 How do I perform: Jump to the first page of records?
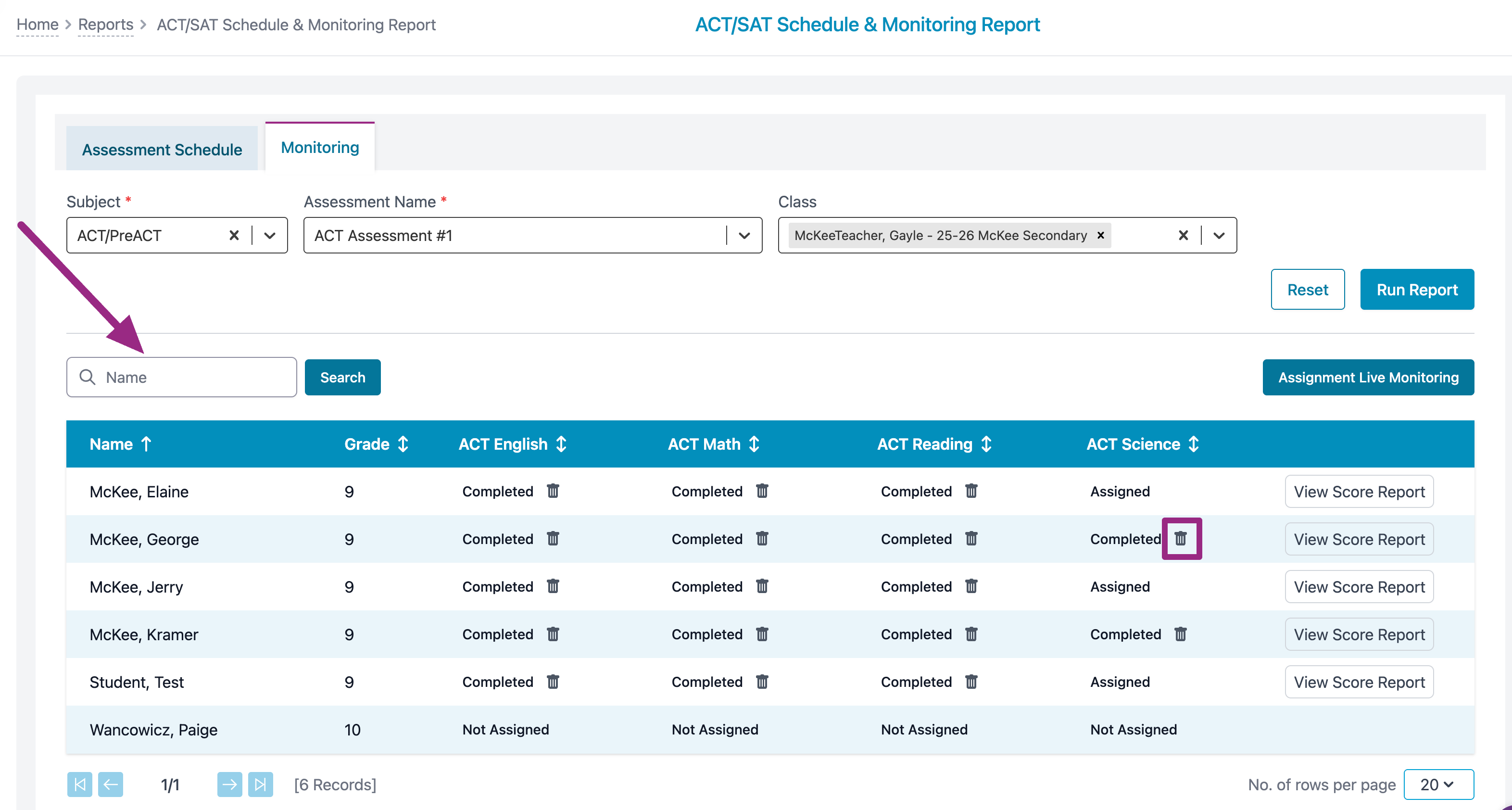click(80, 784)
